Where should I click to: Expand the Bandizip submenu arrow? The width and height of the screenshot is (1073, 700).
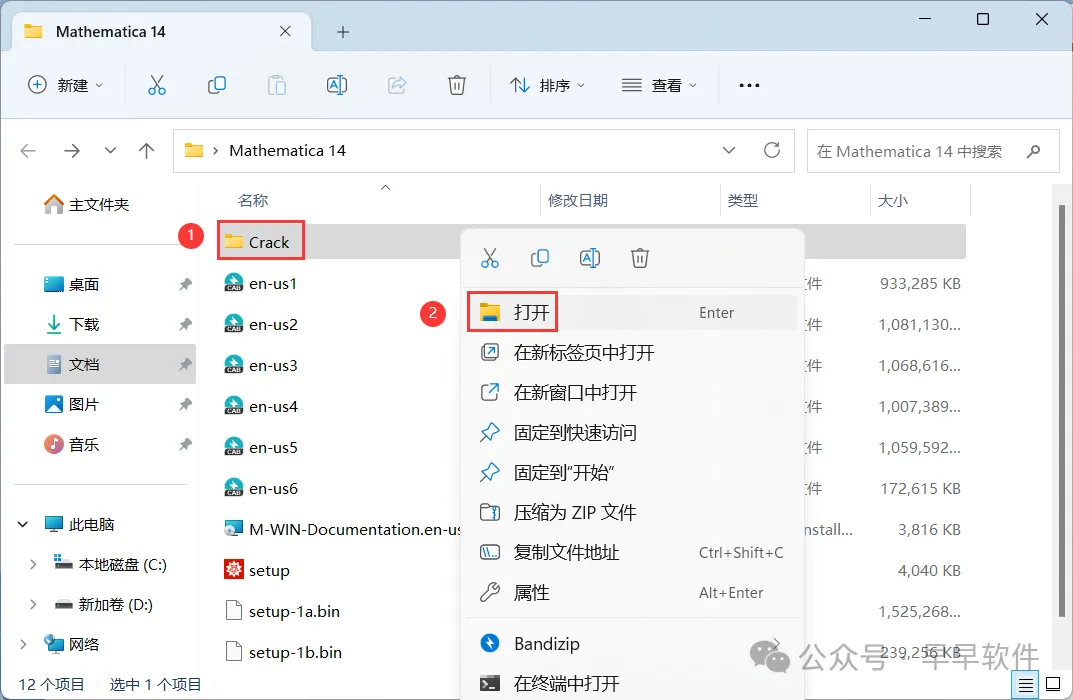[777, 642]
